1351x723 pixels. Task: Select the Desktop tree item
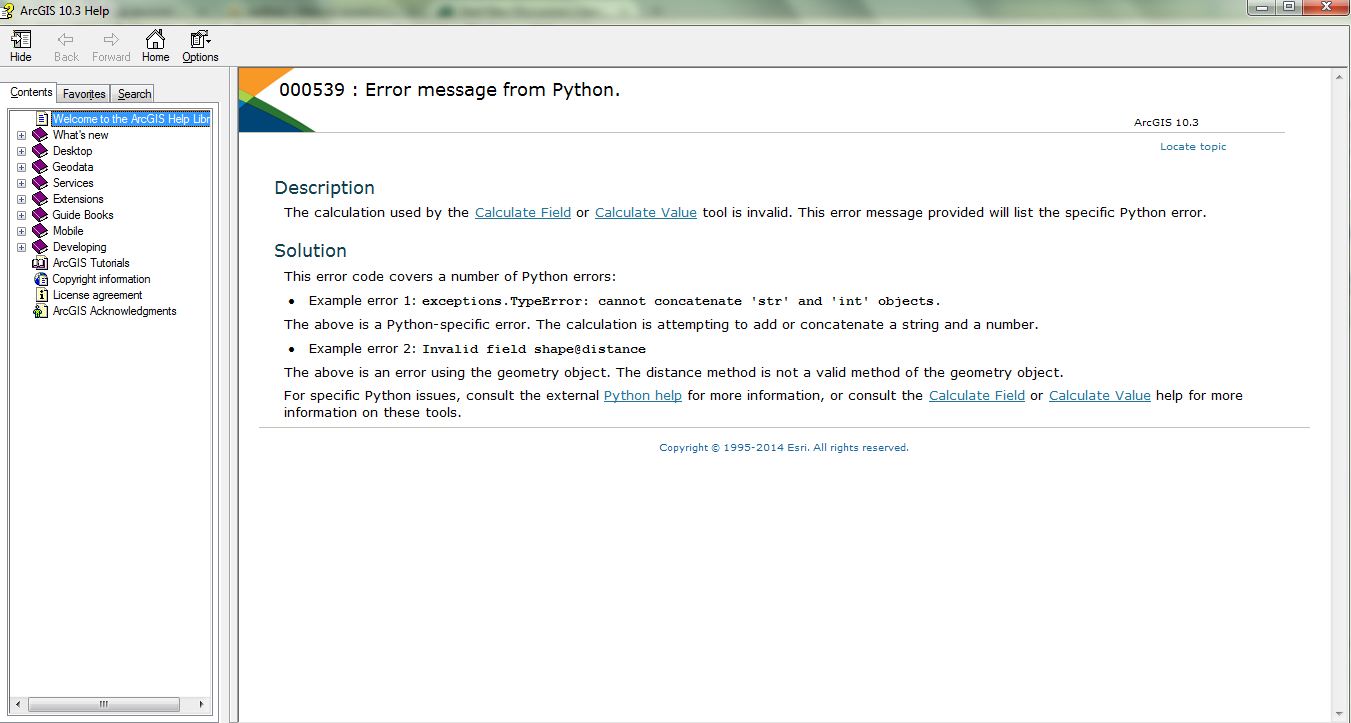(x=72, y=151)
